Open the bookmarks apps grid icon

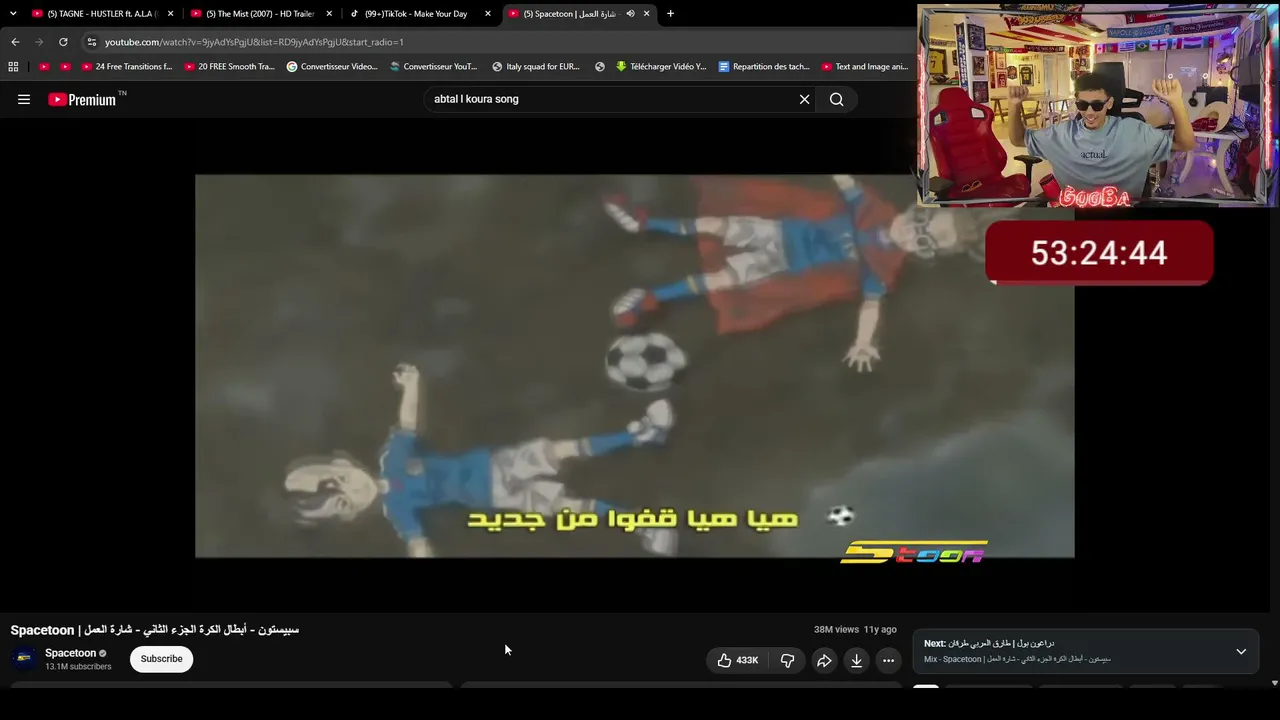13,67
